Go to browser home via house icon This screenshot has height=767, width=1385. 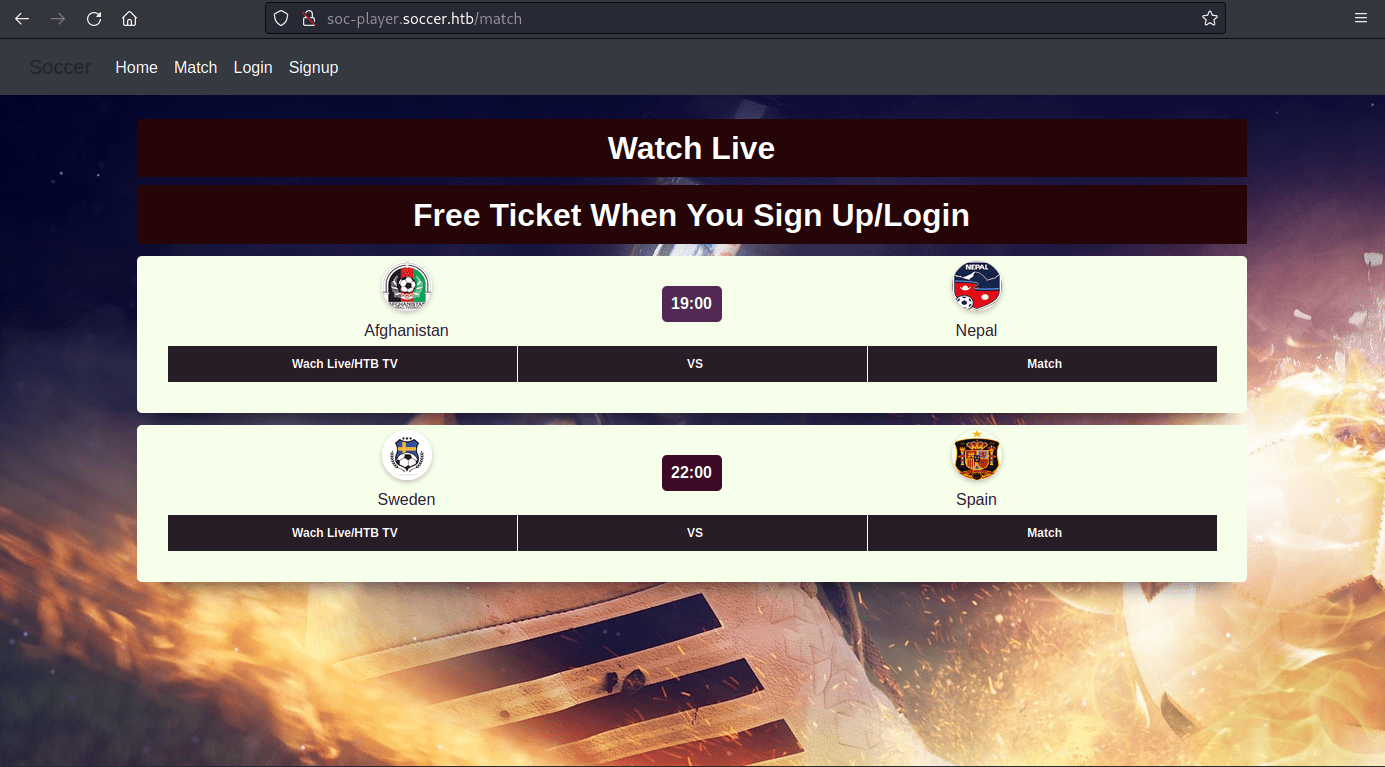tap(129, 18)
